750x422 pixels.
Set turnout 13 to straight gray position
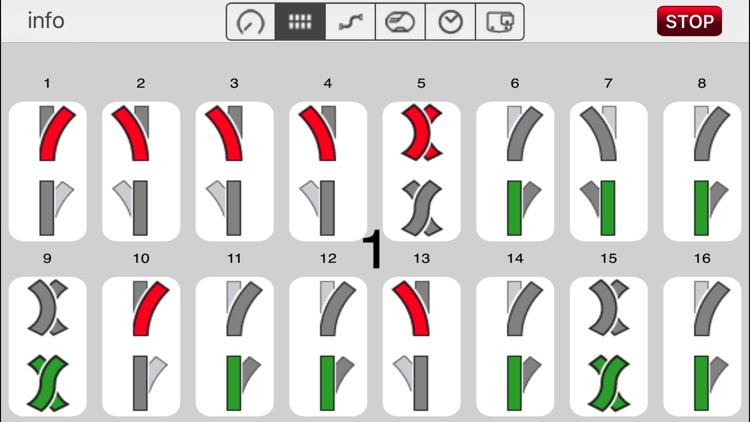pyautogui.click(x=411, y=383)
